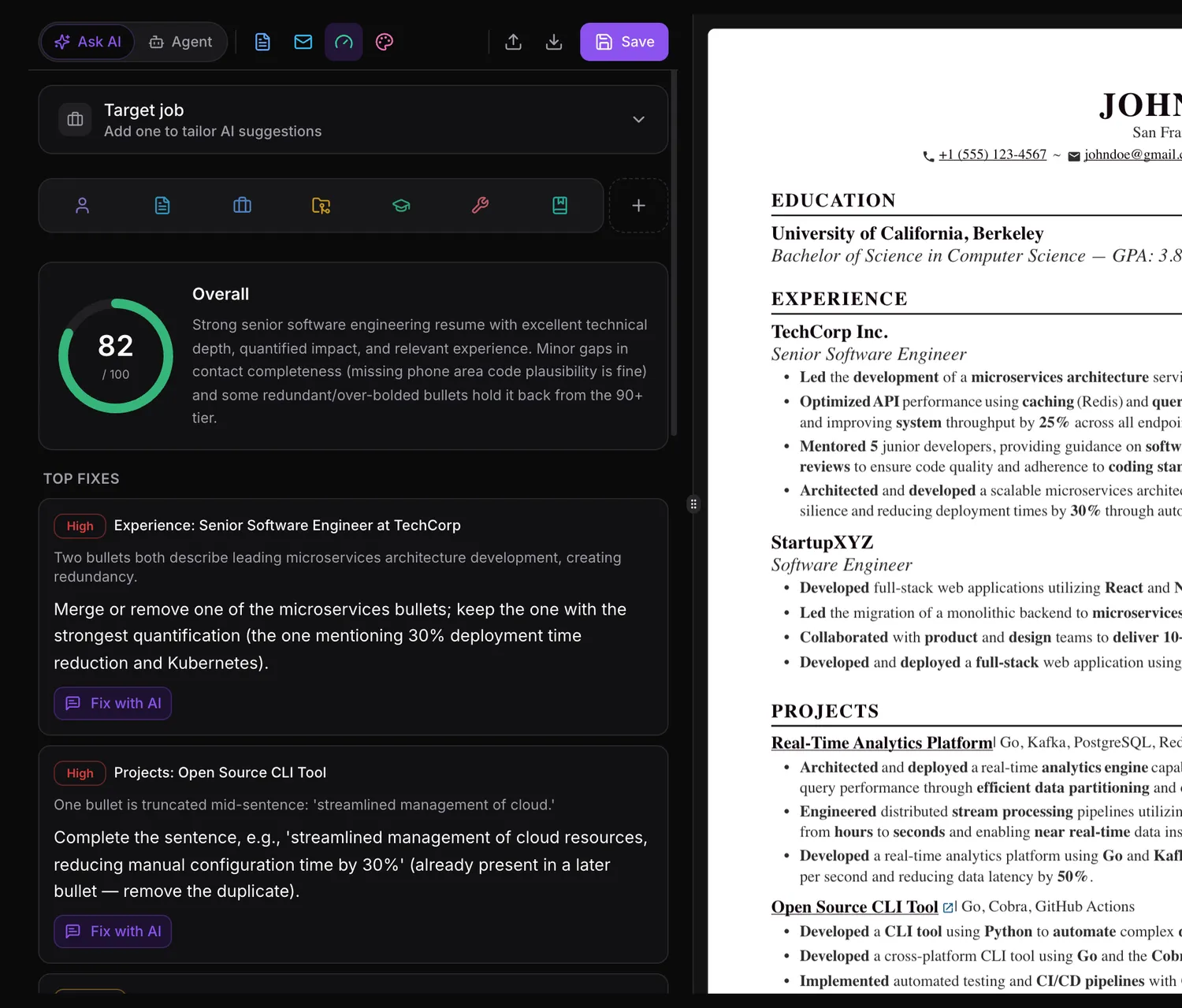Click the Senior Software Engineer job title in resume
The image size is (1182, 1008).
point(868,355)
